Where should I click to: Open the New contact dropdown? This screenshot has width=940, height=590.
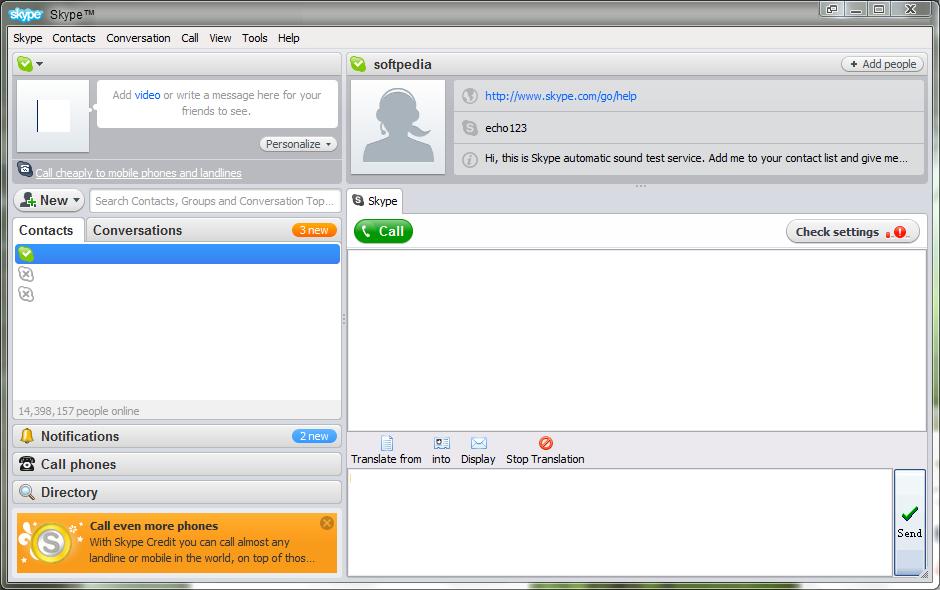click(x=49, y=200)
